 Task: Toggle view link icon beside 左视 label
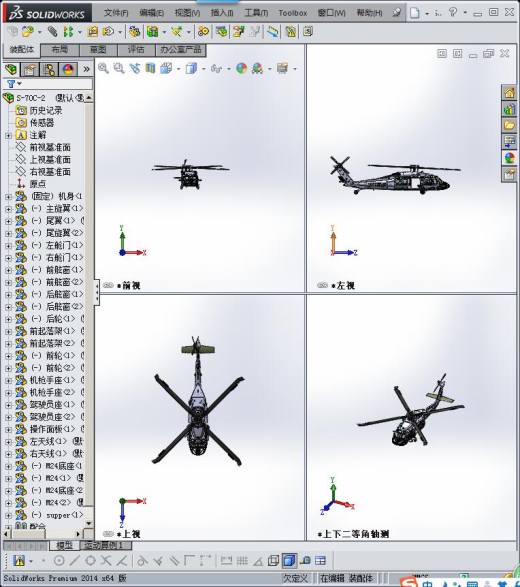pyautogui.click(x=322, y=286)
